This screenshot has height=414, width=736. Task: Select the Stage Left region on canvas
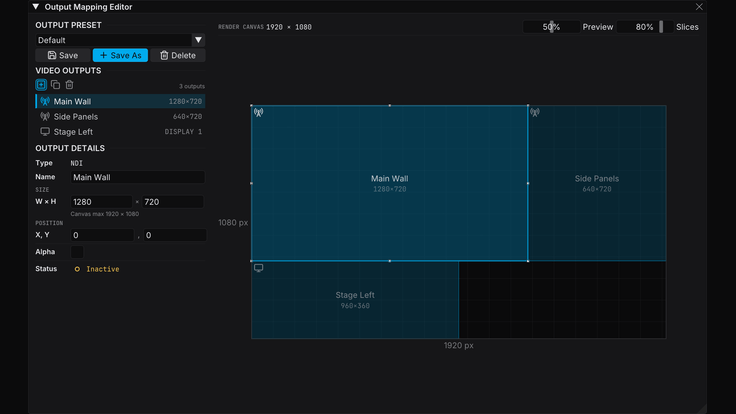pyautogui.click(x=355, y=300)
